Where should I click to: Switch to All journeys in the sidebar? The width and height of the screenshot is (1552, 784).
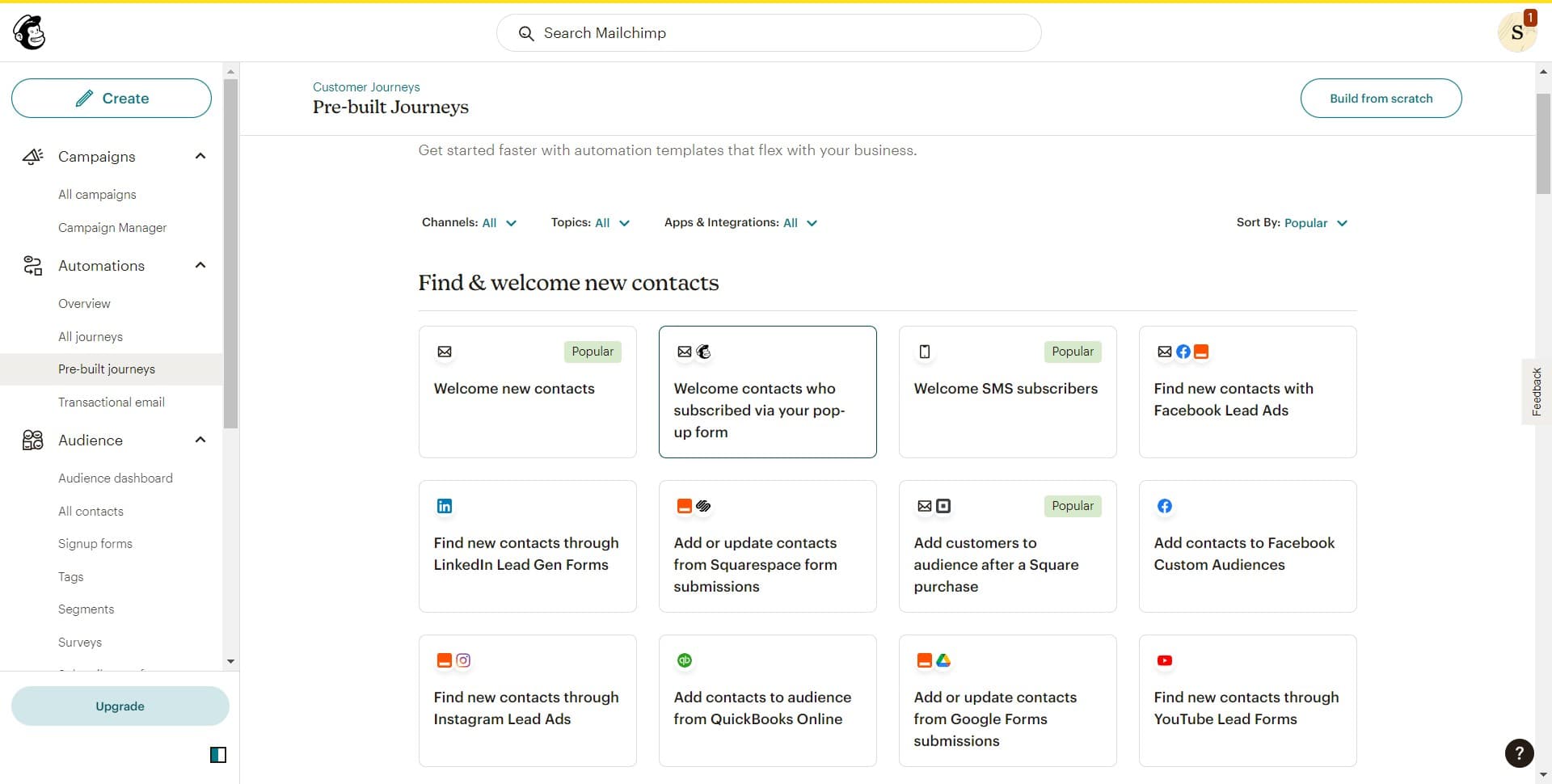coord(90,336)
